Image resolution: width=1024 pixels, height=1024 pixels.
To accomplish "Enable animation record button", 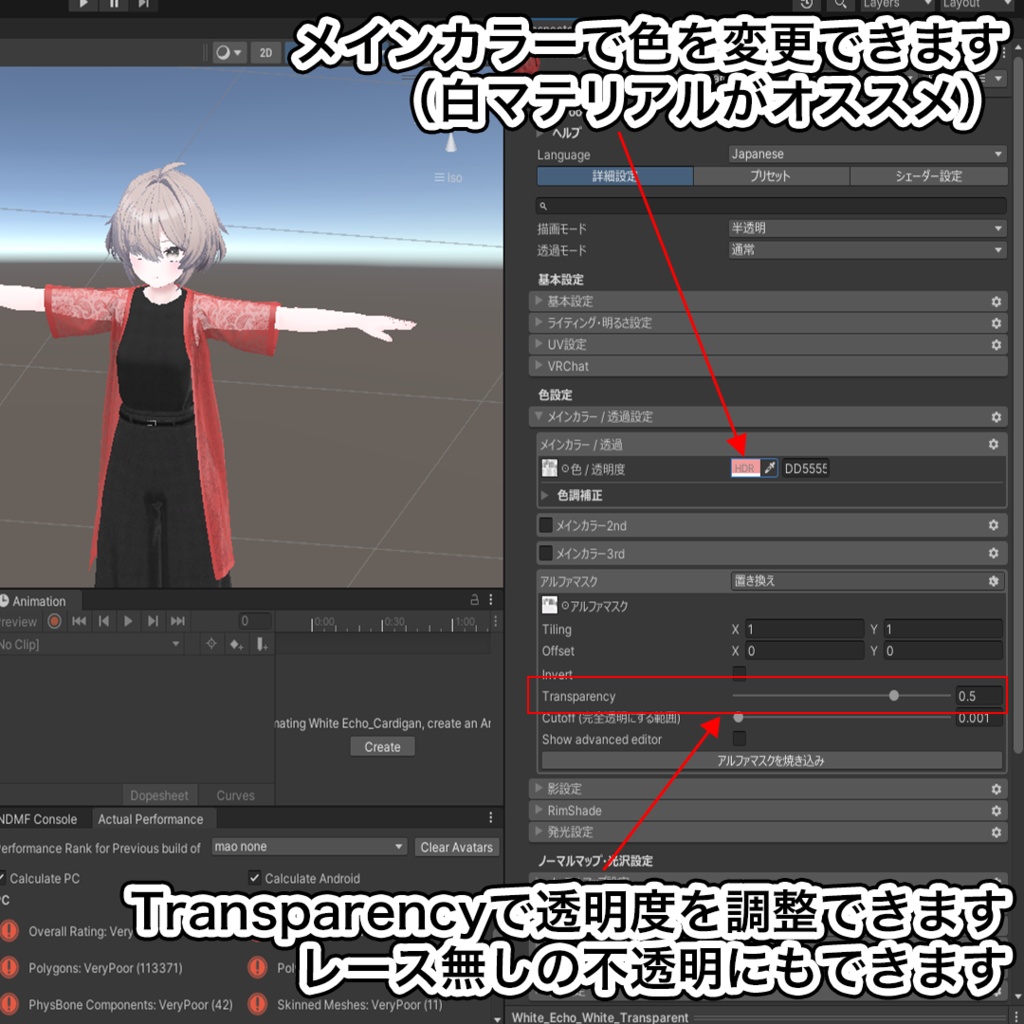I will [x=55, y=621].
